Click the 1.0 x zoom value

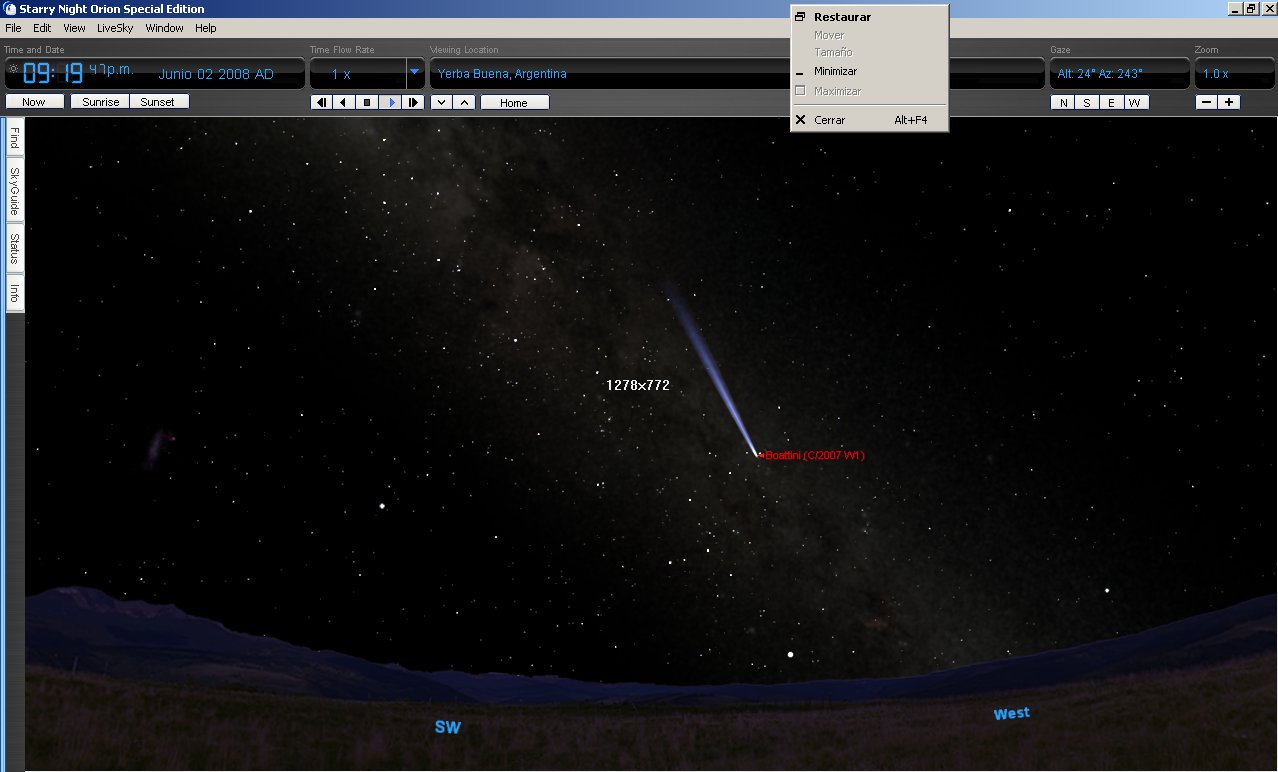(1216, 74)
